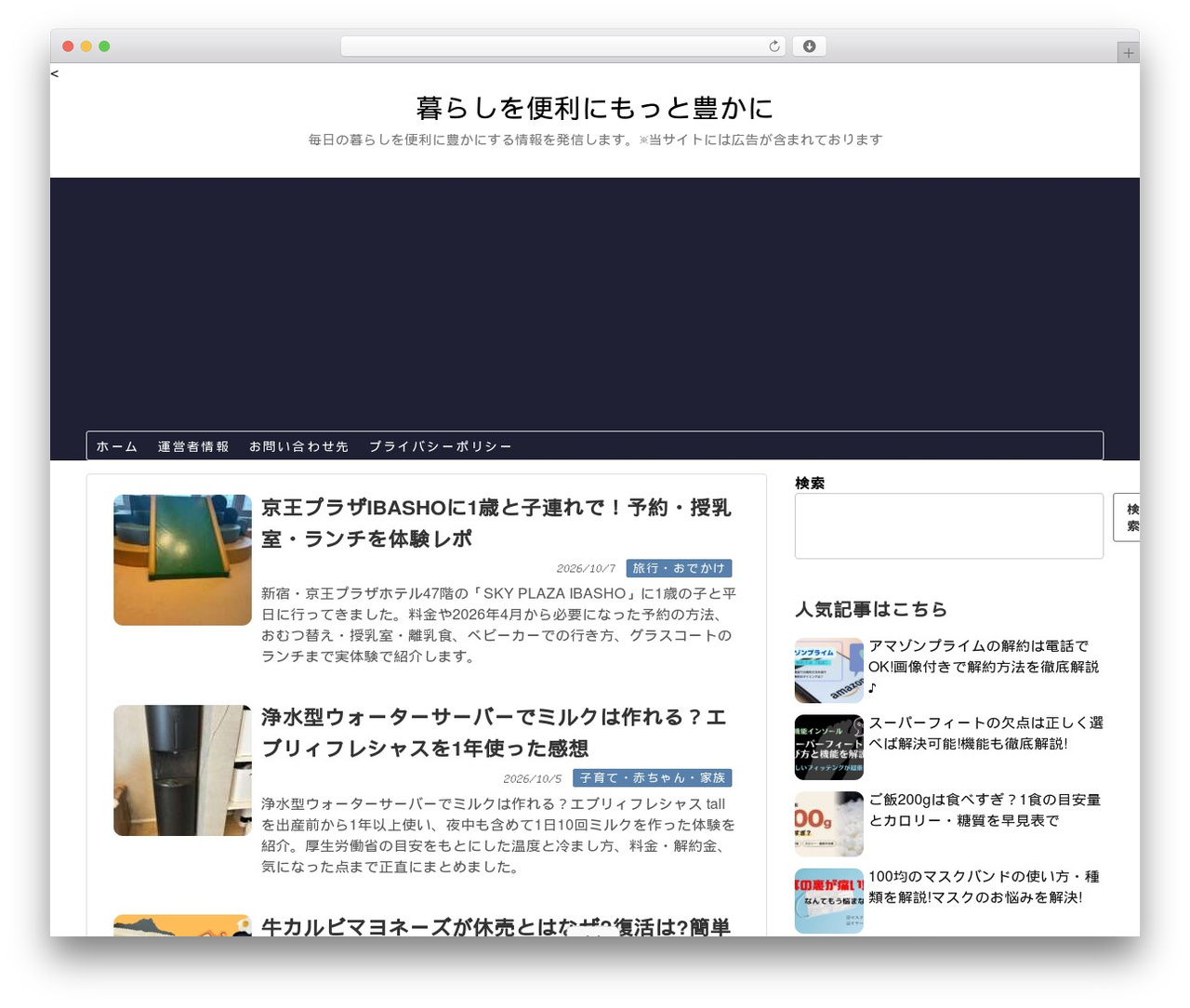Click the excerpt starting 新宿・京王プラザホテル47階

point(499,625)
